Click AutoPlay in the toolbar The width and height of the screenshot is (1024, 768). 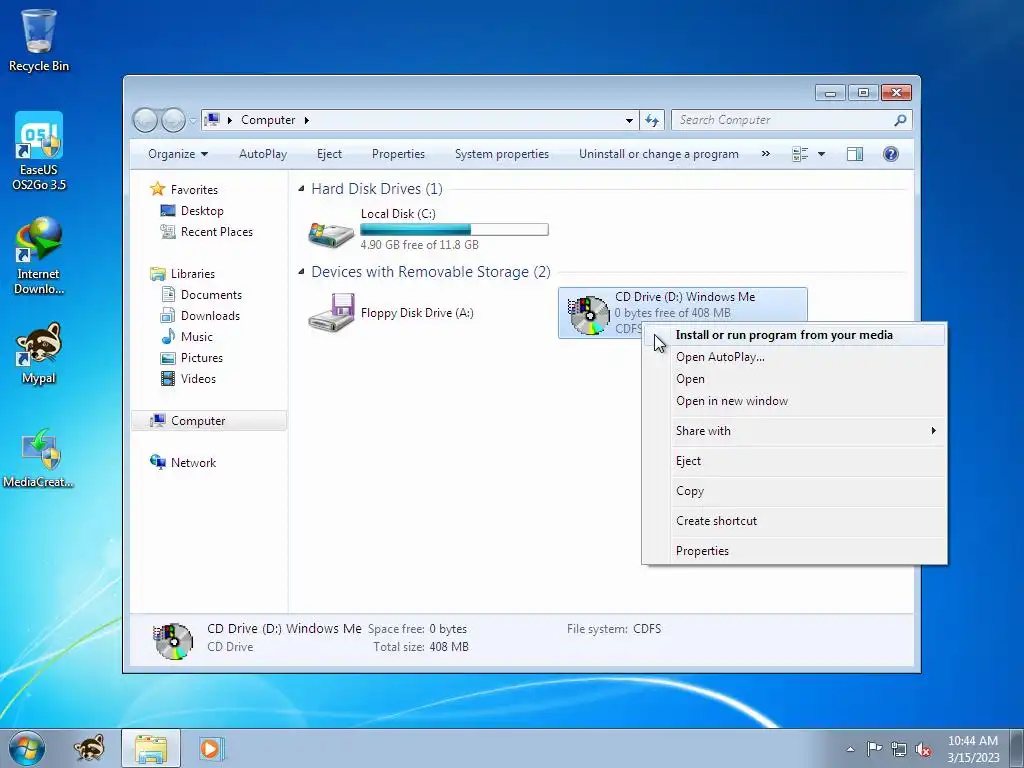click(263, 154)
